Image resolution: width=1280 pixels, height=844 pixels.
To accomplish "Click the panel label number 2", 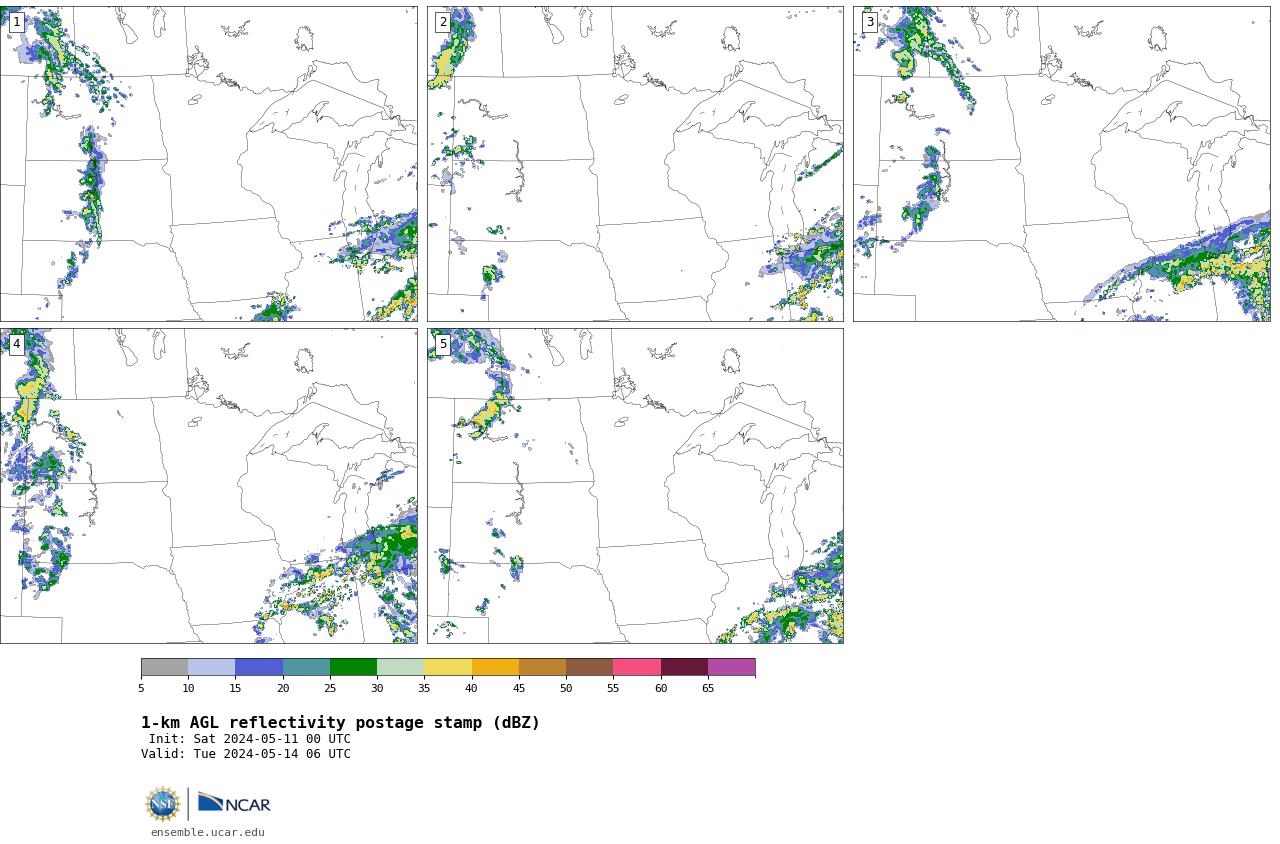I will click(x=443, y=22).
